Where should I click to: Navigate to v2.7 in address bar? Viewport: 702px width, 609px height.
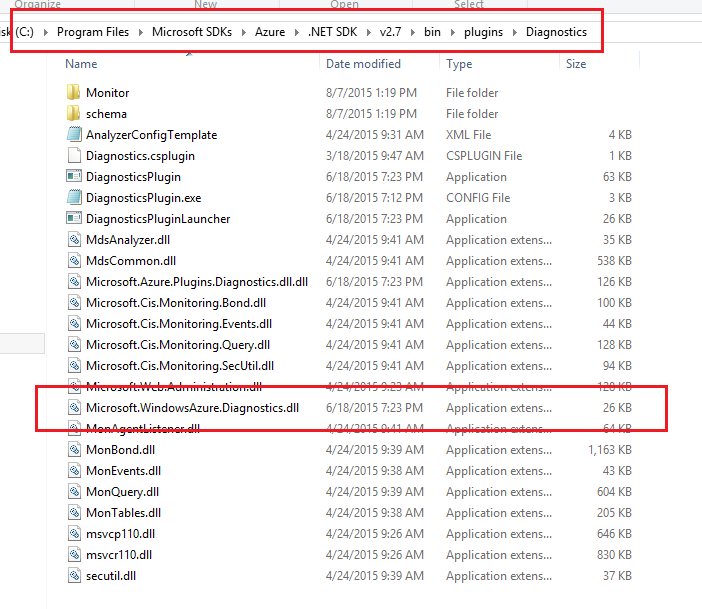(390, 32)
